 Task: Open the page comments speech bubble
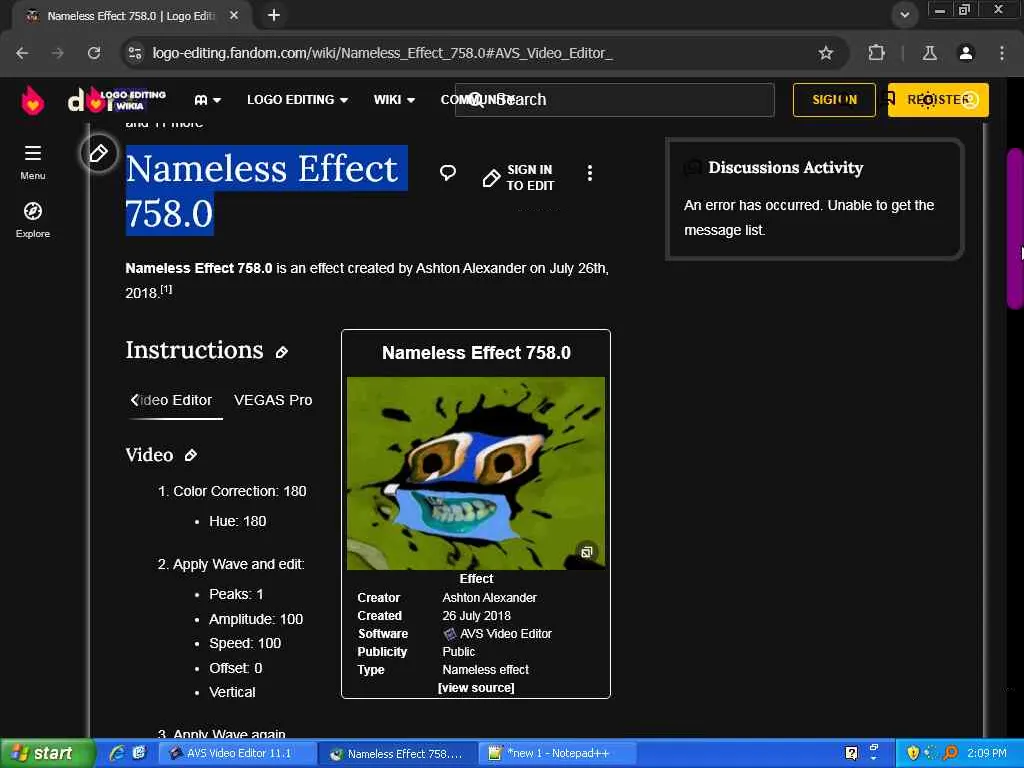pyautogui.click(x=448, y=172)
